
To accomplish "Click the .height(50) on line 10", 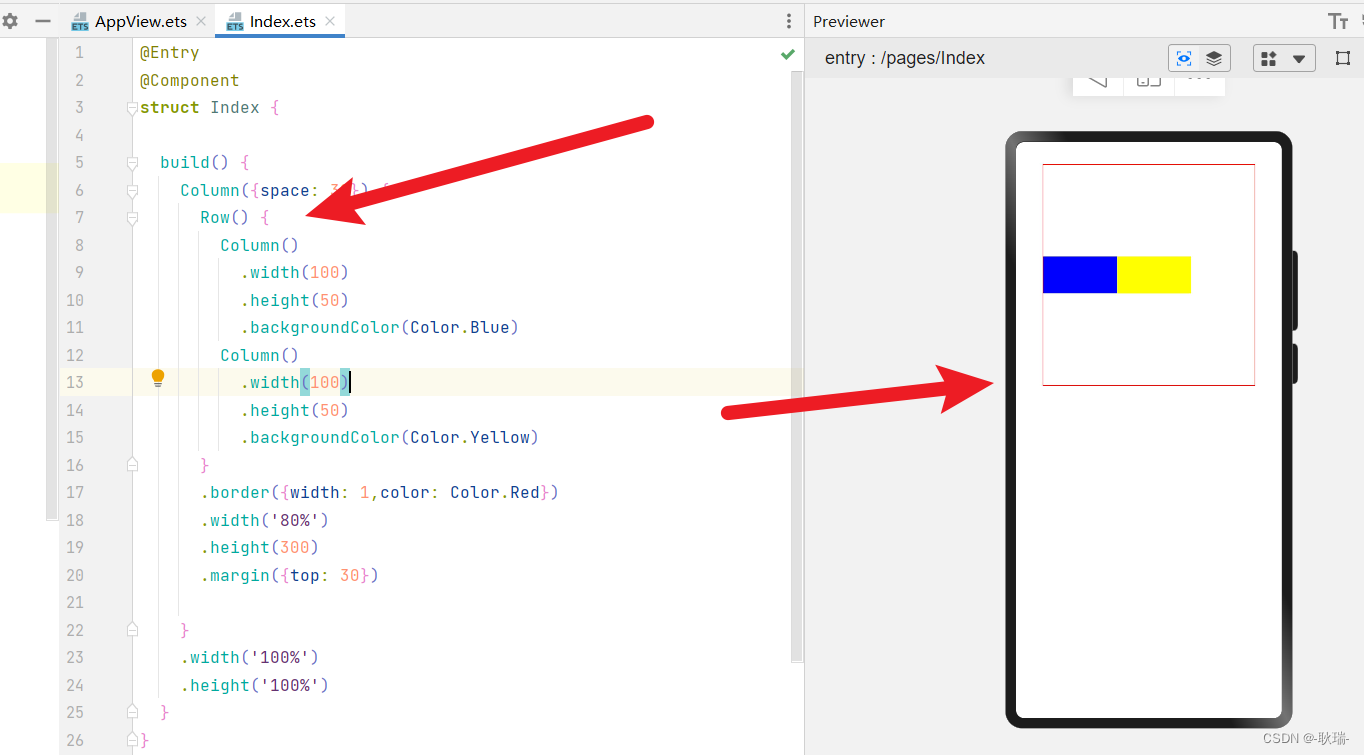I will (x=294, y=300).
